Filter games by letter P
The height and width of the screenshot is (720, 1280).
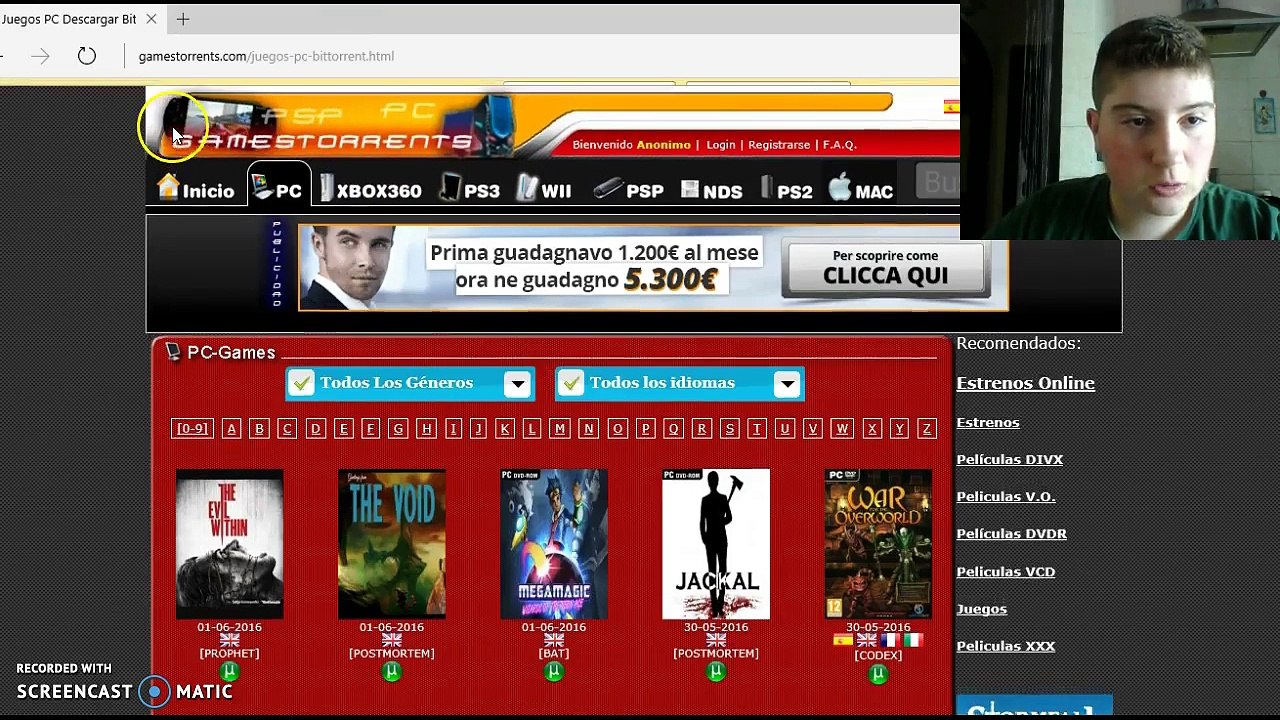click(646, 428)
